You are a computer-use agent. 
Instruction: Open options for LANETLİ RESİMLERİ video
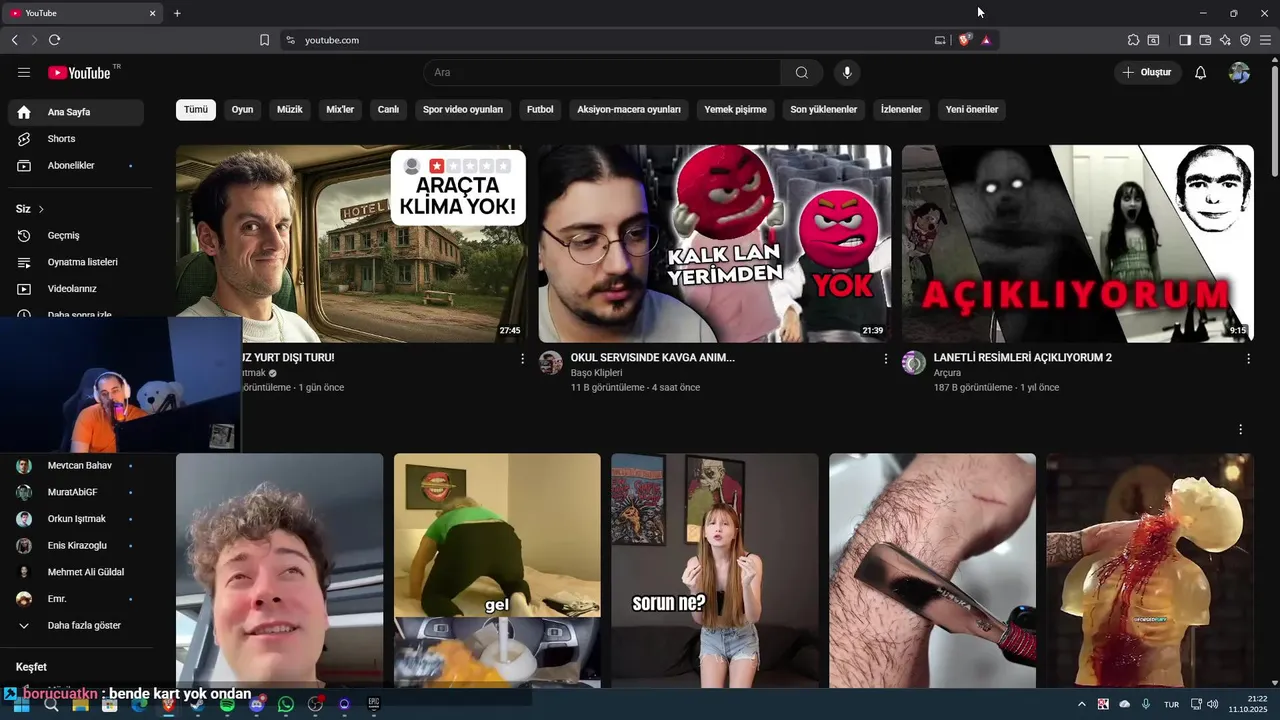tap(1248, 358)
